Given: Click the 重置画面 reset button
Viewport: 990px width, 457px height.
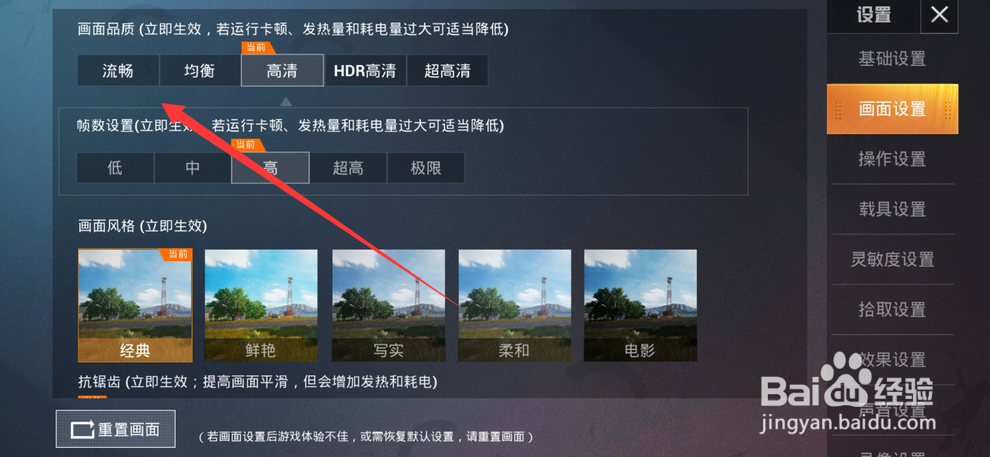Looking at the screenshot, I should (116, 429).
